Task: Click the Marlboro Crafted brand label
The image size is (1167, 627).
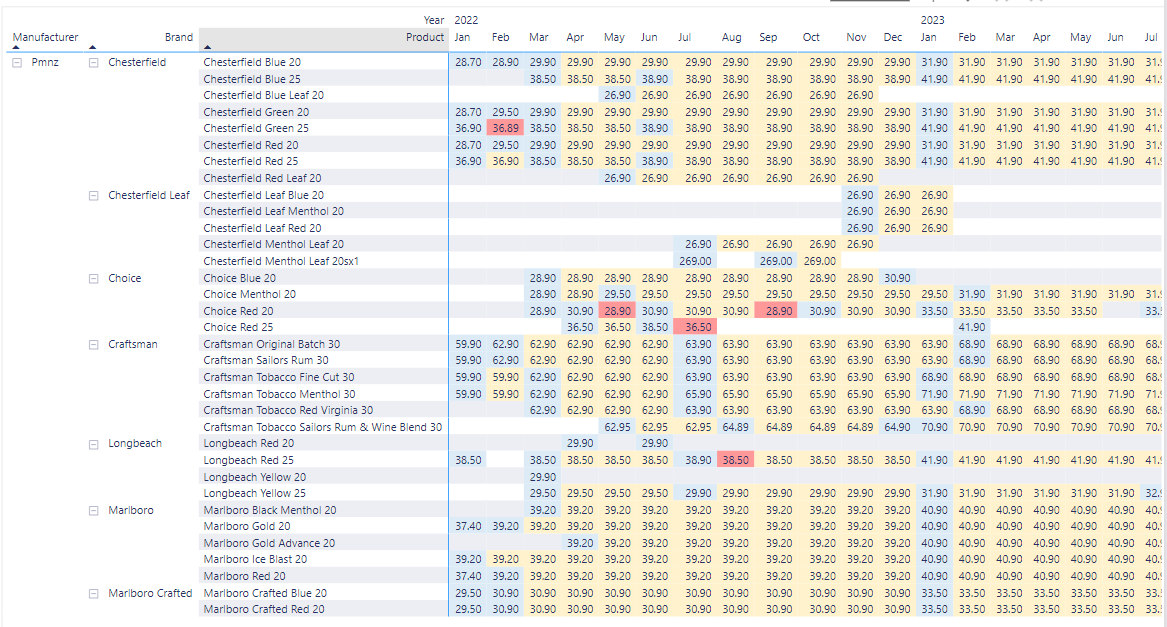Action: 150,593
